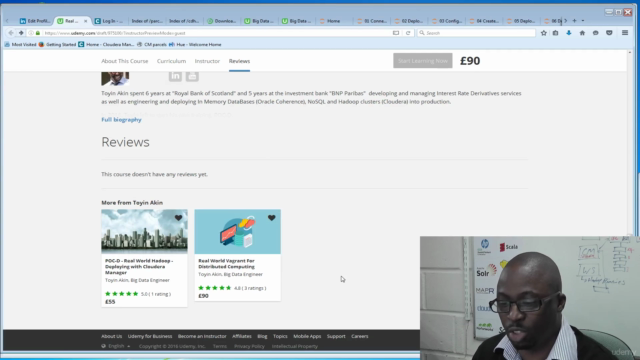Open the Home - Cloudera Man... bookmark

coord(107,44)
